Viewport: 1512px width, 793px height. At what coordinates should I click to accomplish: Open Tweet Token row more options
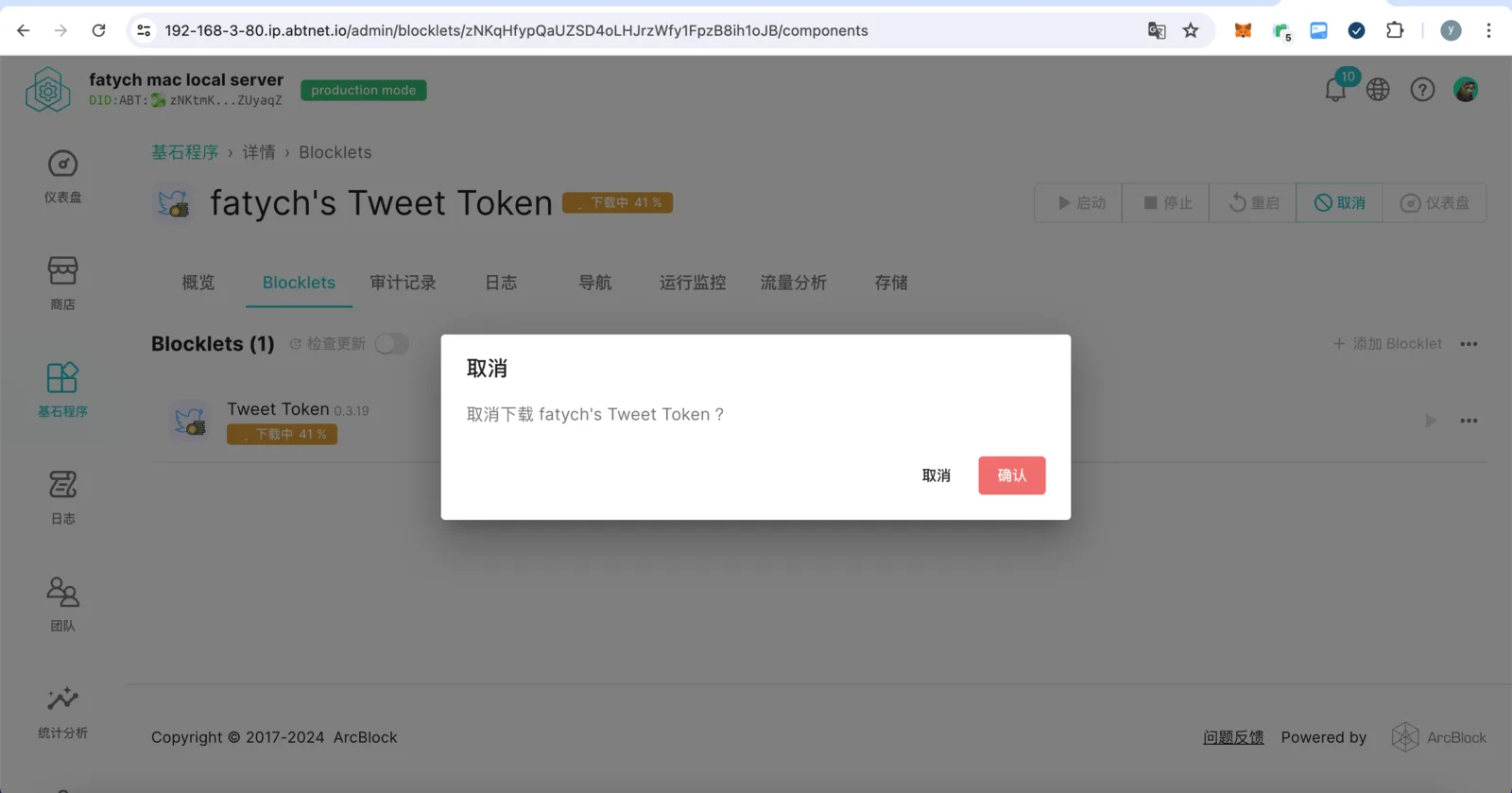[x=1469, y=421]
